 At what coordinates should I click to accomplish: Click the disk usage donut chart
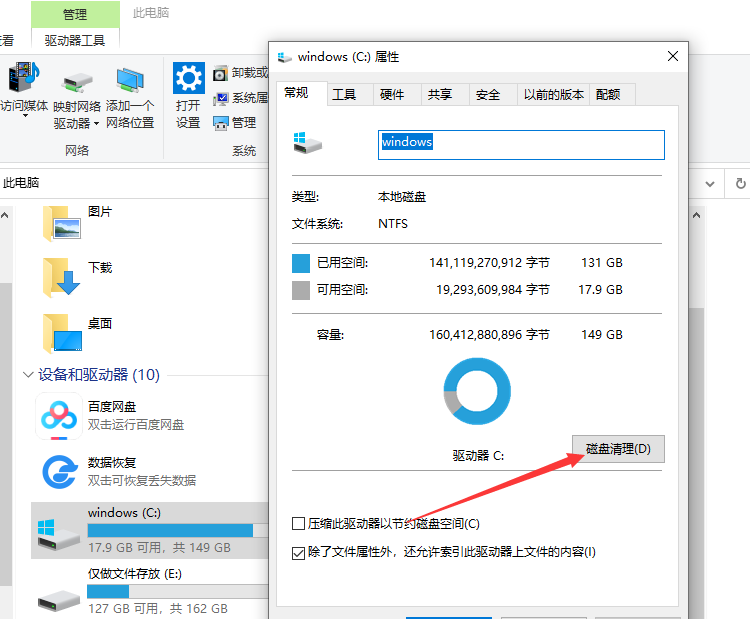477,391
